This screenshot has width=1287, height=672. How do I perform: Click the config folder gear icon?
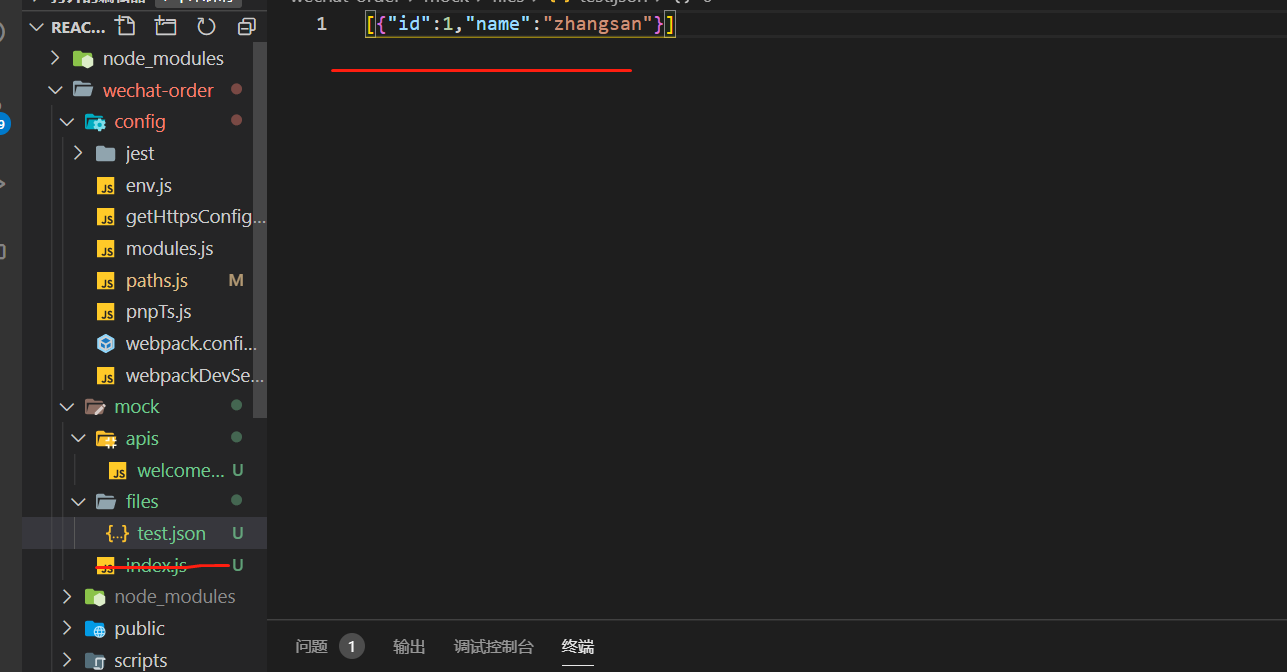pos(95,122)
